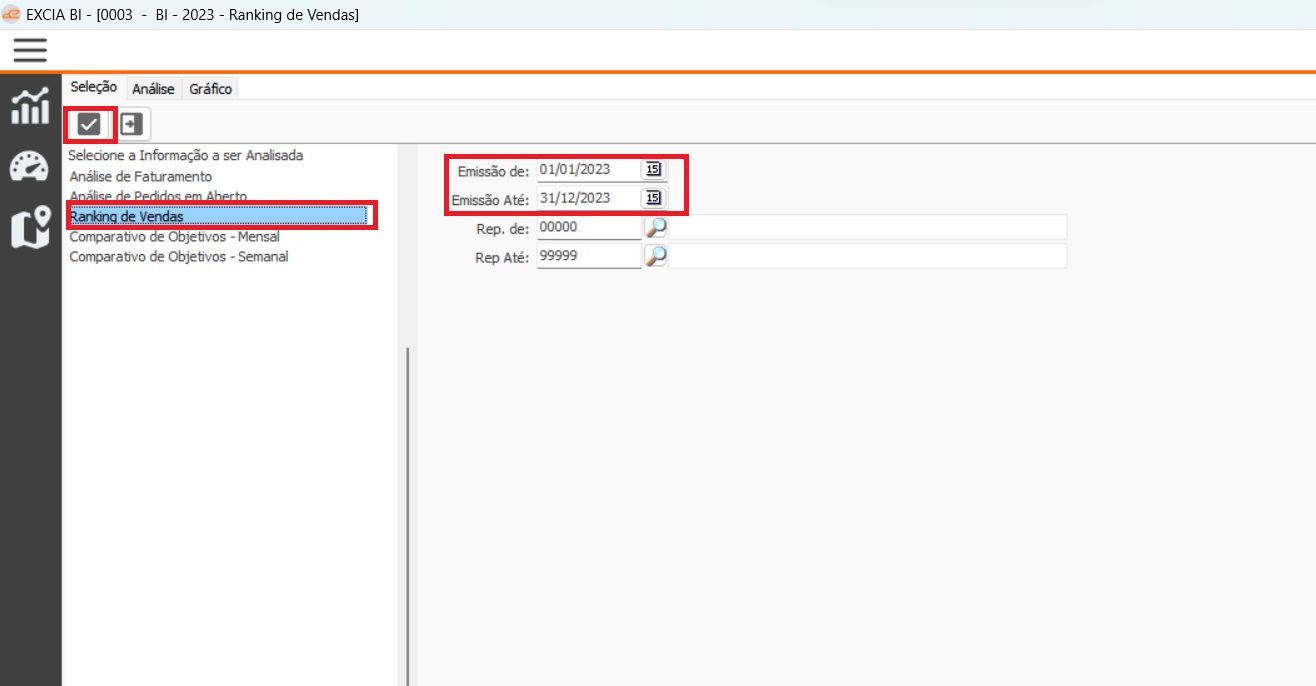The height and width of the screenshot is (686, 1316).
Task: Open the map location sidebar icon
Action: 30,227
